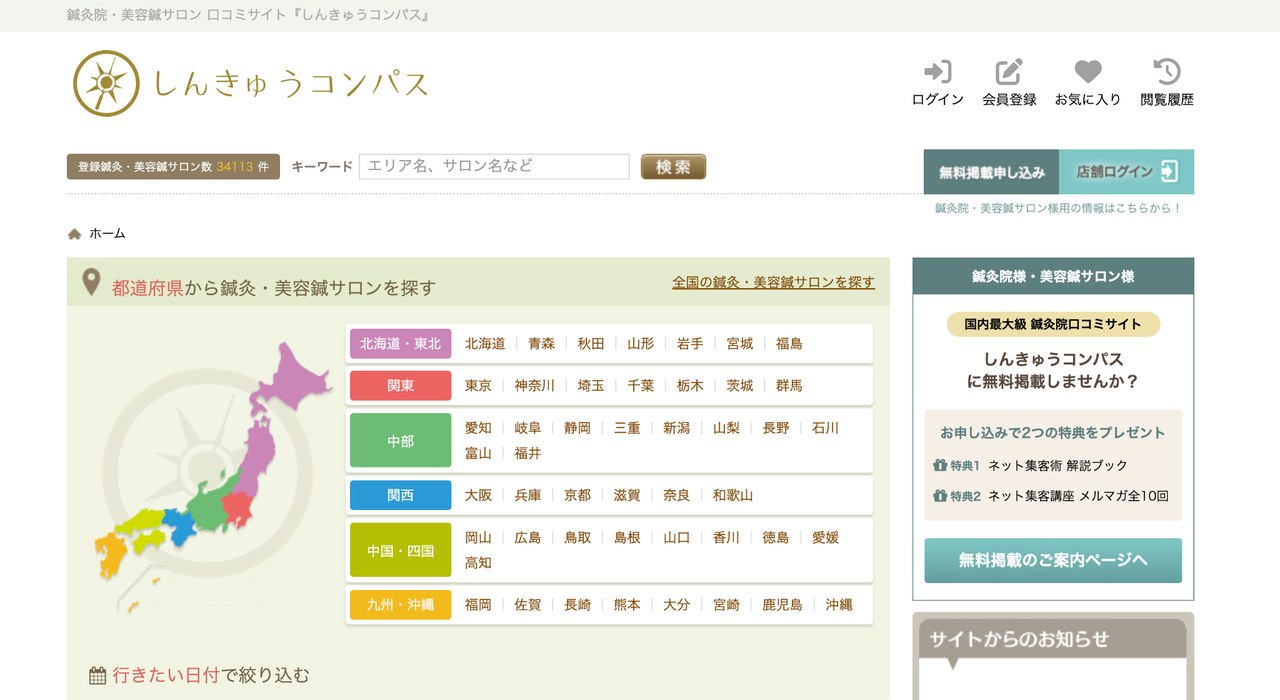Choose 北海道 prefecture link
Screen dimensions: 1280x700
click(x=485, y=343)
